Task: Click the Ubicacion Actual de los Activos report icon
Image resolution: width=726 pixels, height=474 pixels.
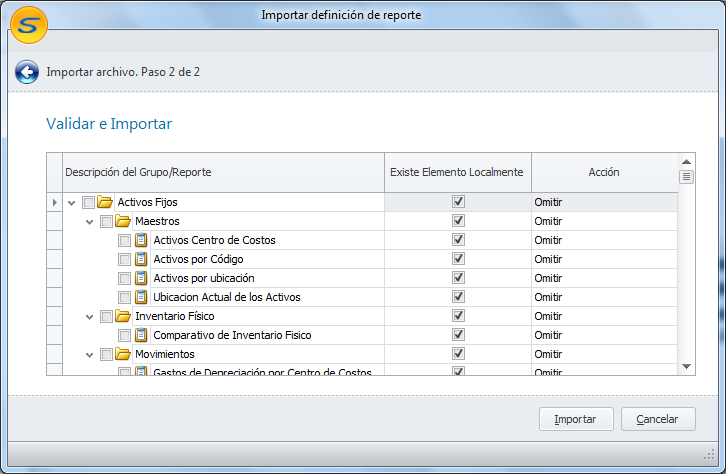Action: pyautogui.click(x=141, y=297)
